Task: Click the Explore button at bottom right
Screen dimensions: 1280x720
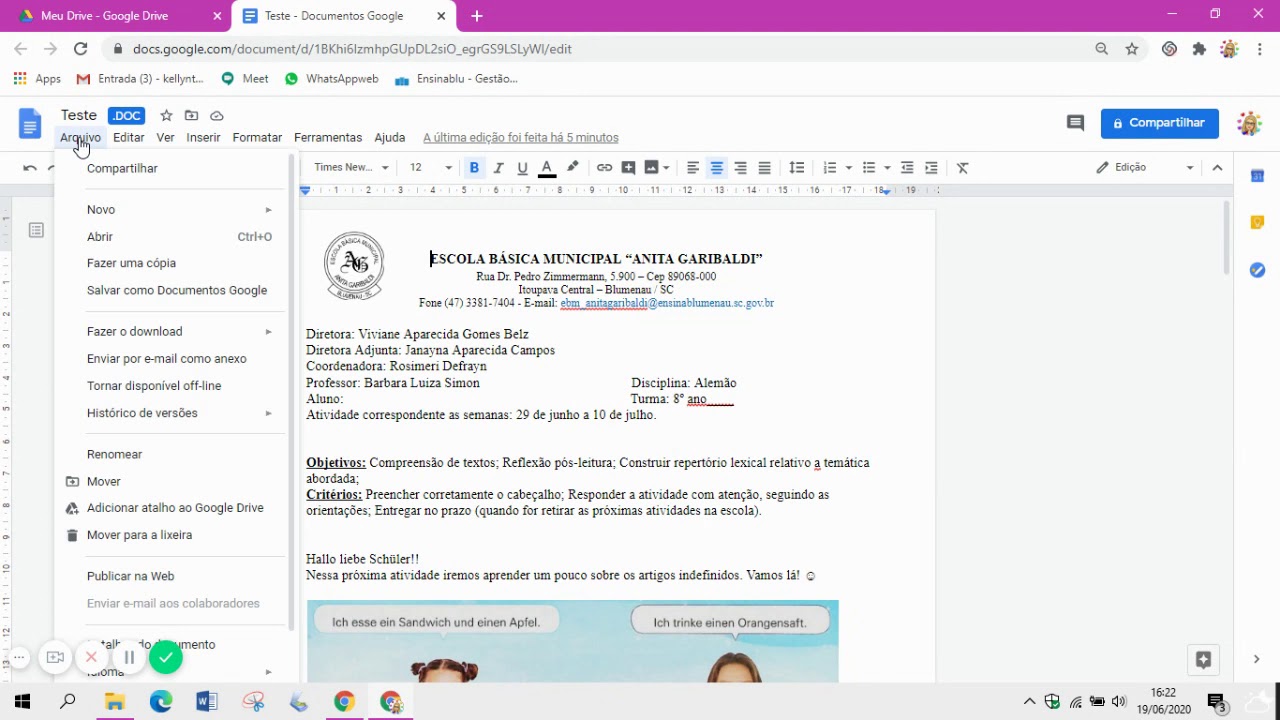Action: pos(1203,660)
